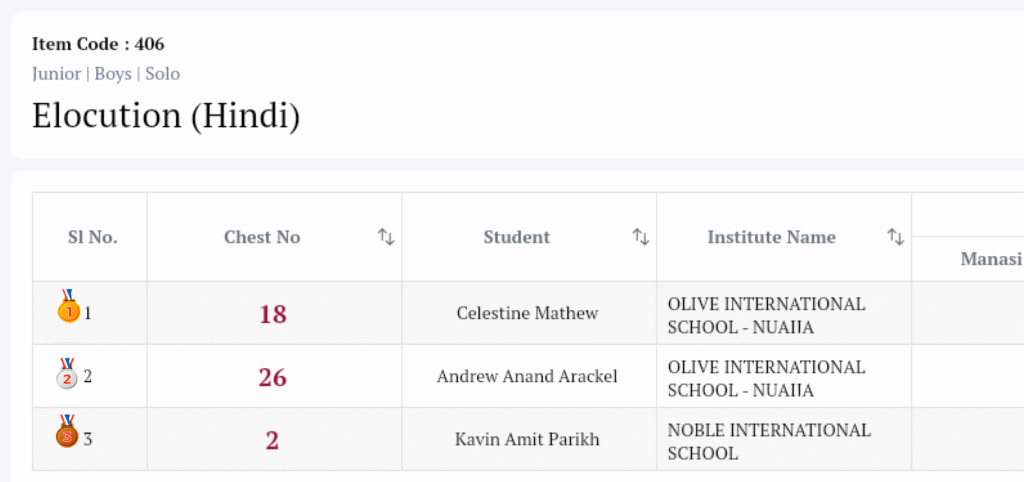This screenshot has height=482, width=1024.
Task: Click student name Andrew Anand Arackel
Action: point(527,377)
